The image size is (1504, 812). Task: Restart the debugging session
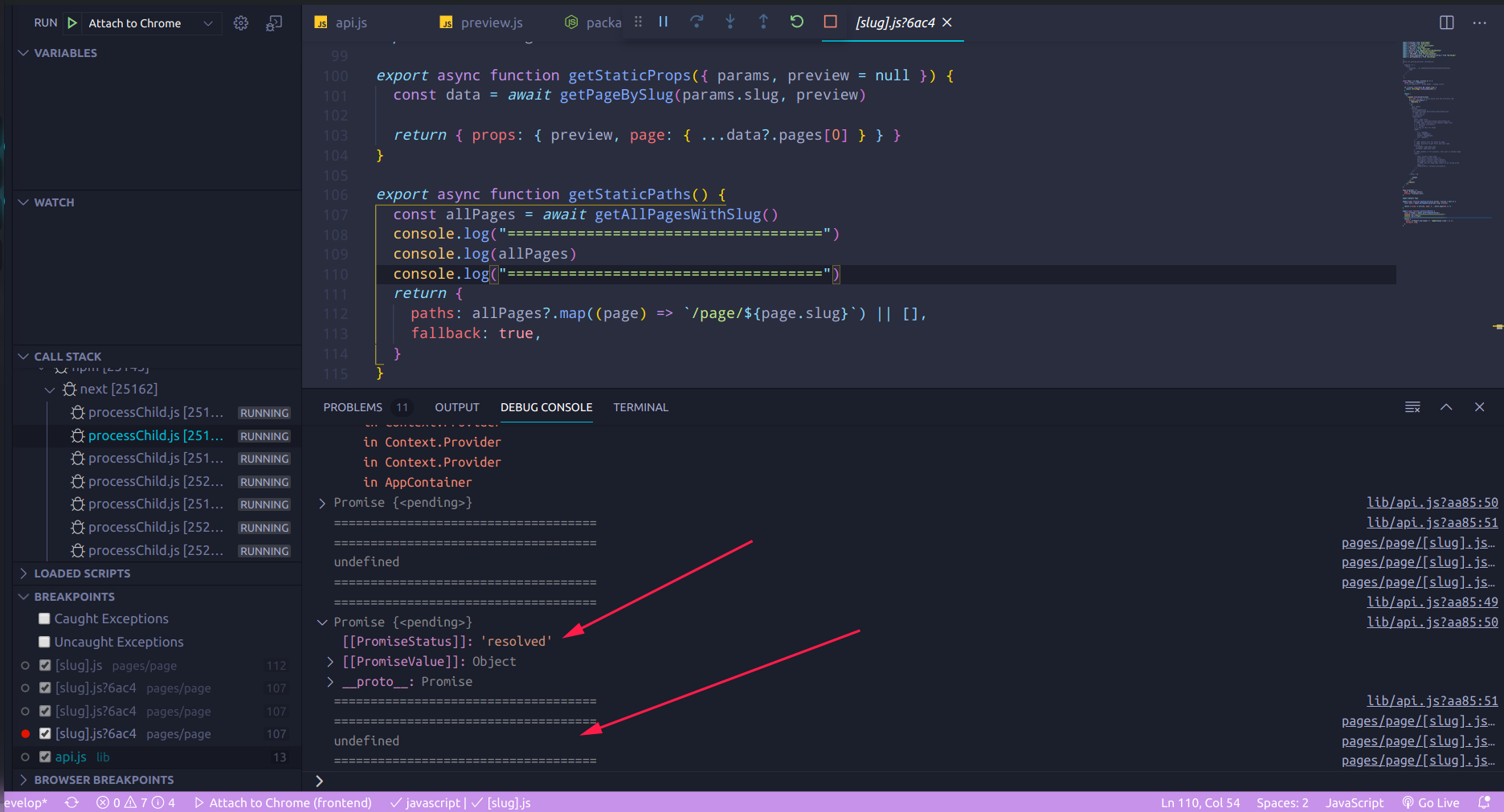click(x=797, y=22)
